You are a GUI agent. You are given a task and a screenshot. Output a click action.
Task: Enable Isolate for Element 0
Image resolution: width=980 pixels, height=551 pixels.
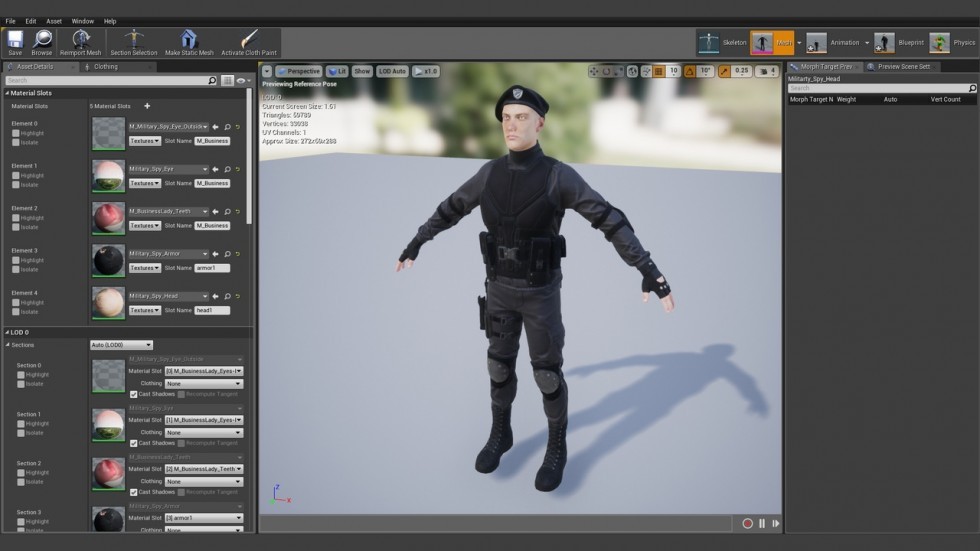(x=16, y=142)
